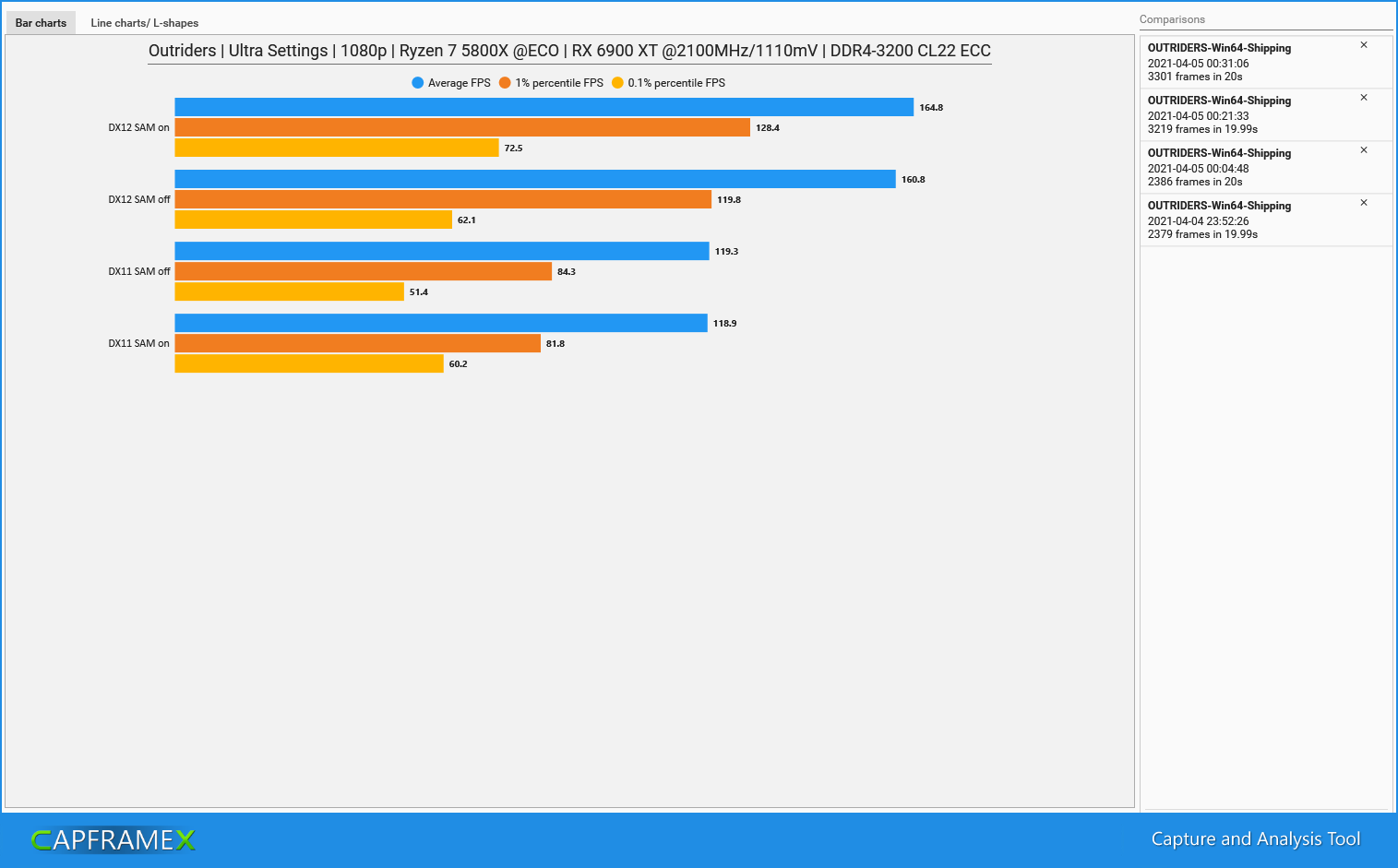Click the 62.1 yellow percentile bar
Viewport: 1398px width, 868px height.
coord(314,220)
